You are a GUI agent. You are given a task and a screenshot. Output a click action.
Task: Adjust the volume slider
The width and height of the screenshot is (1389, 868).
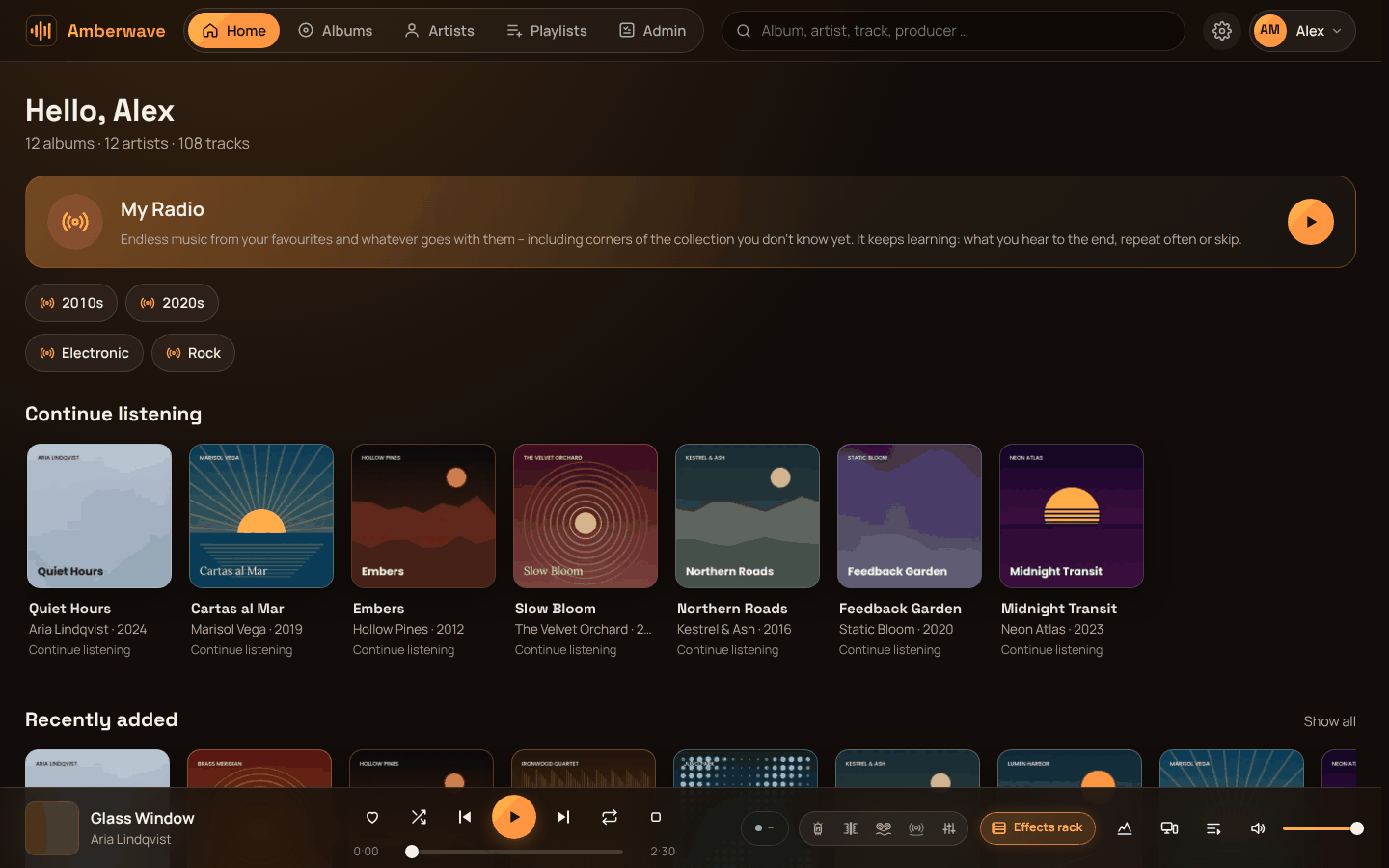click(x=1320, y=828)
